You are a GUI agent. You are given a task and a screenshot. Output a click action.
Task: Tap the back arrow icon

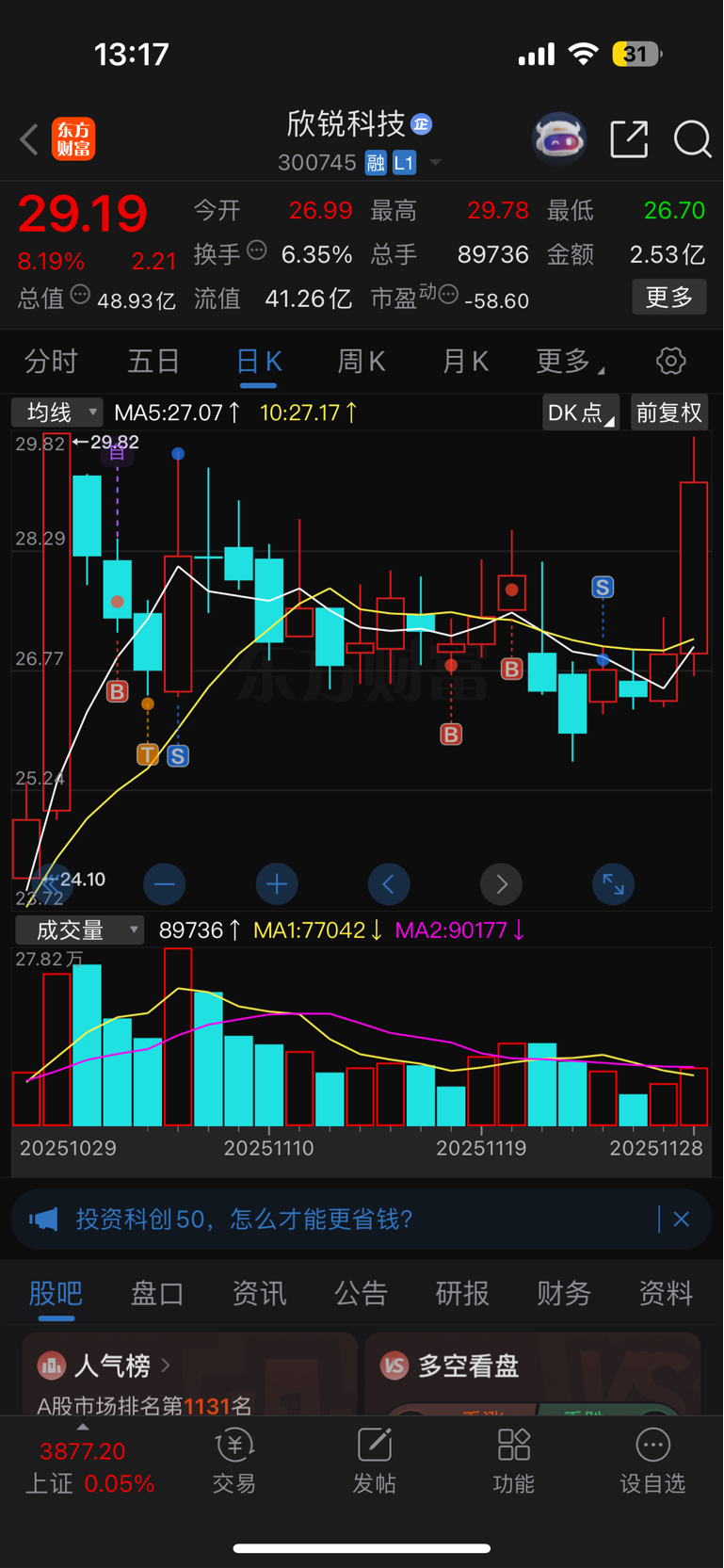pyautogui.click(x=29, y=139)
